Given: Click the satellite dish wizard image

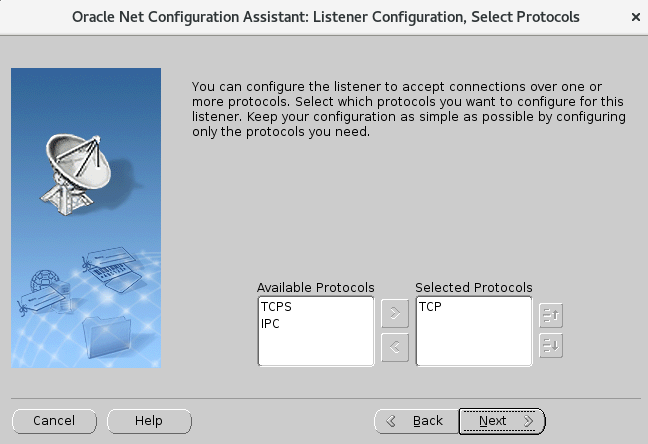Looking at the screenshot, I should click(86, 218).
